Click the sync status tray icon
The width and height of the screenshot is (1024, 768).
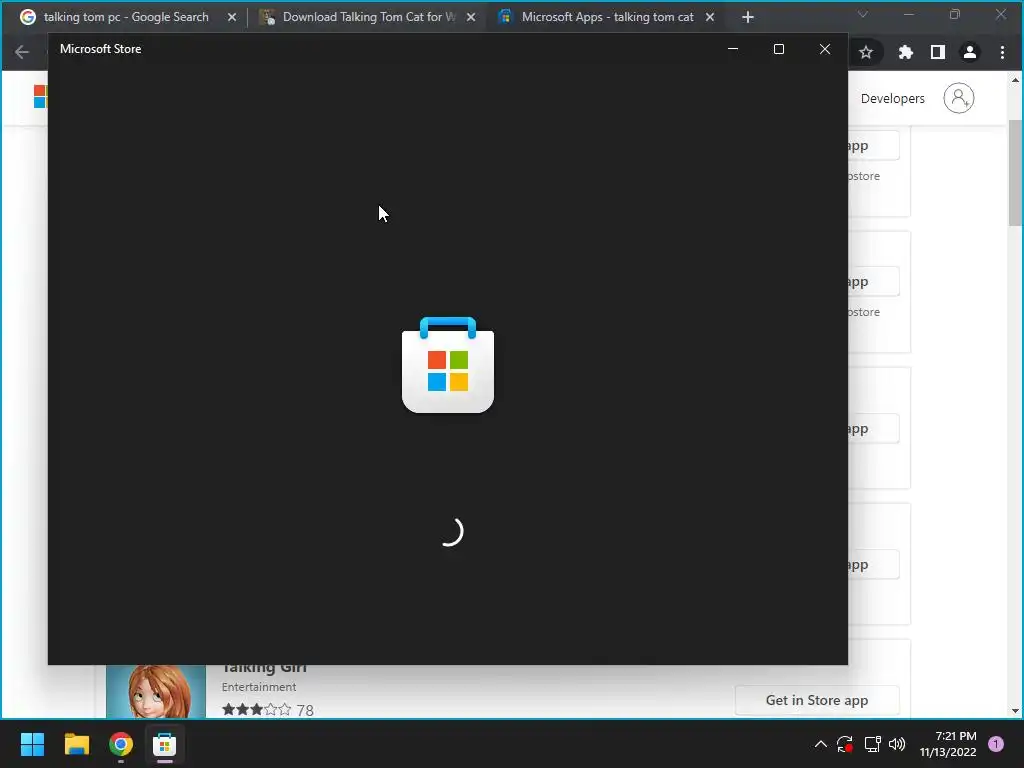point(845,744)
